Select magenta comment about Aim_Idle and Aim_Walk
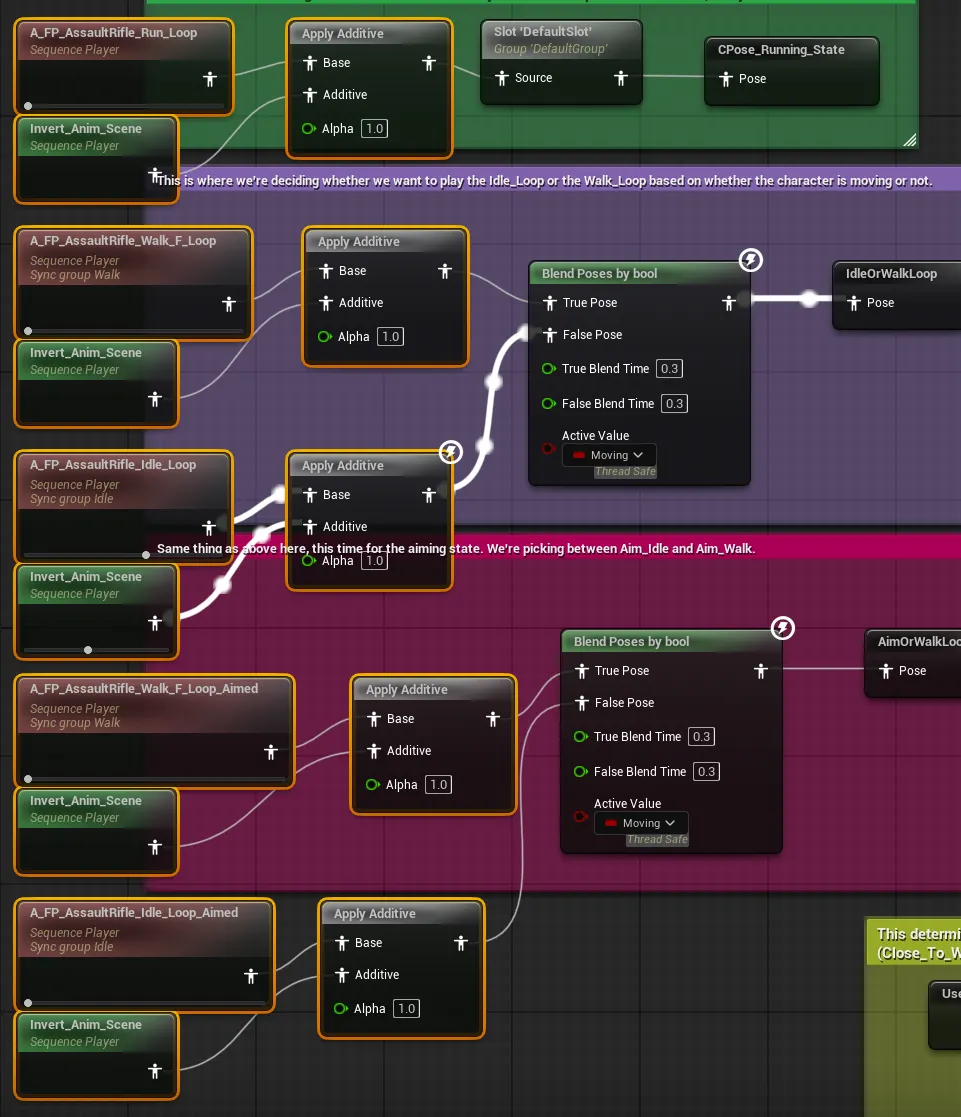Screen dimensions: 961x1117 456,549
